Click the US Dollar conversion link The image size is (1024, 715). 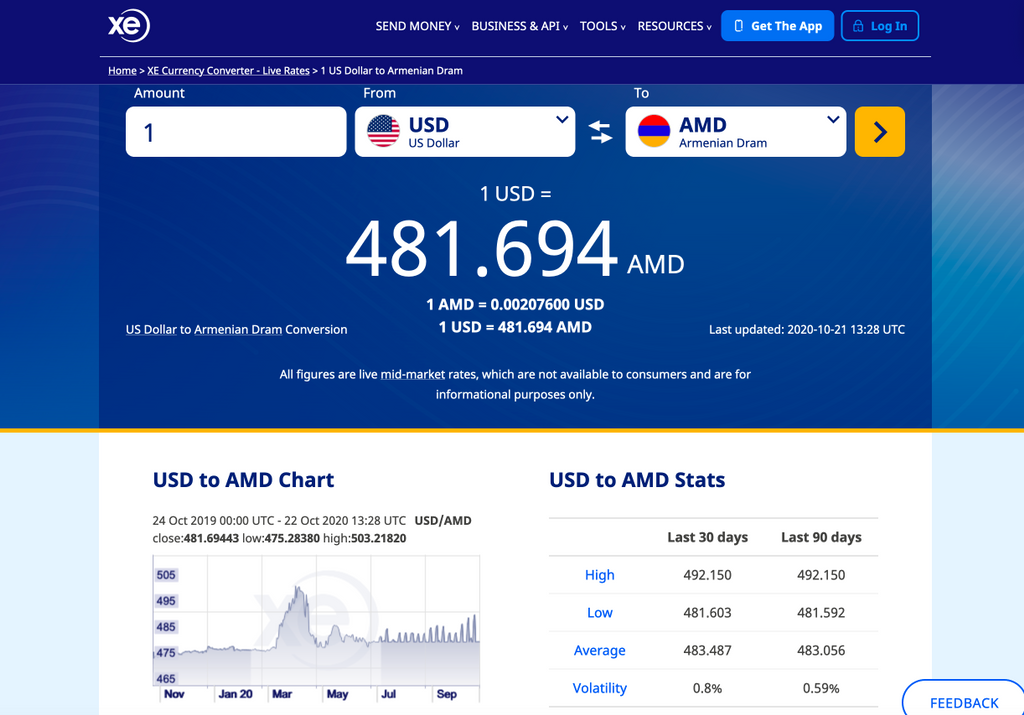tap(151, 329)
